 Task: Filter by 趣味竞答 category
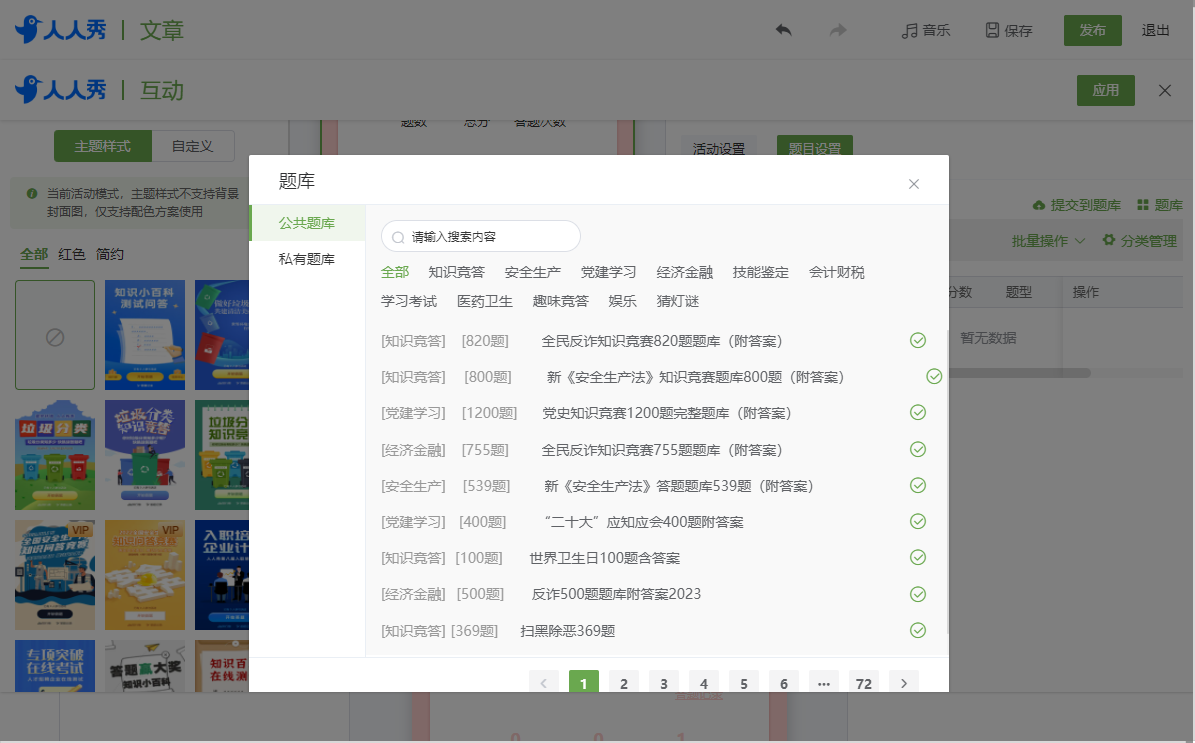click(561, 301)
